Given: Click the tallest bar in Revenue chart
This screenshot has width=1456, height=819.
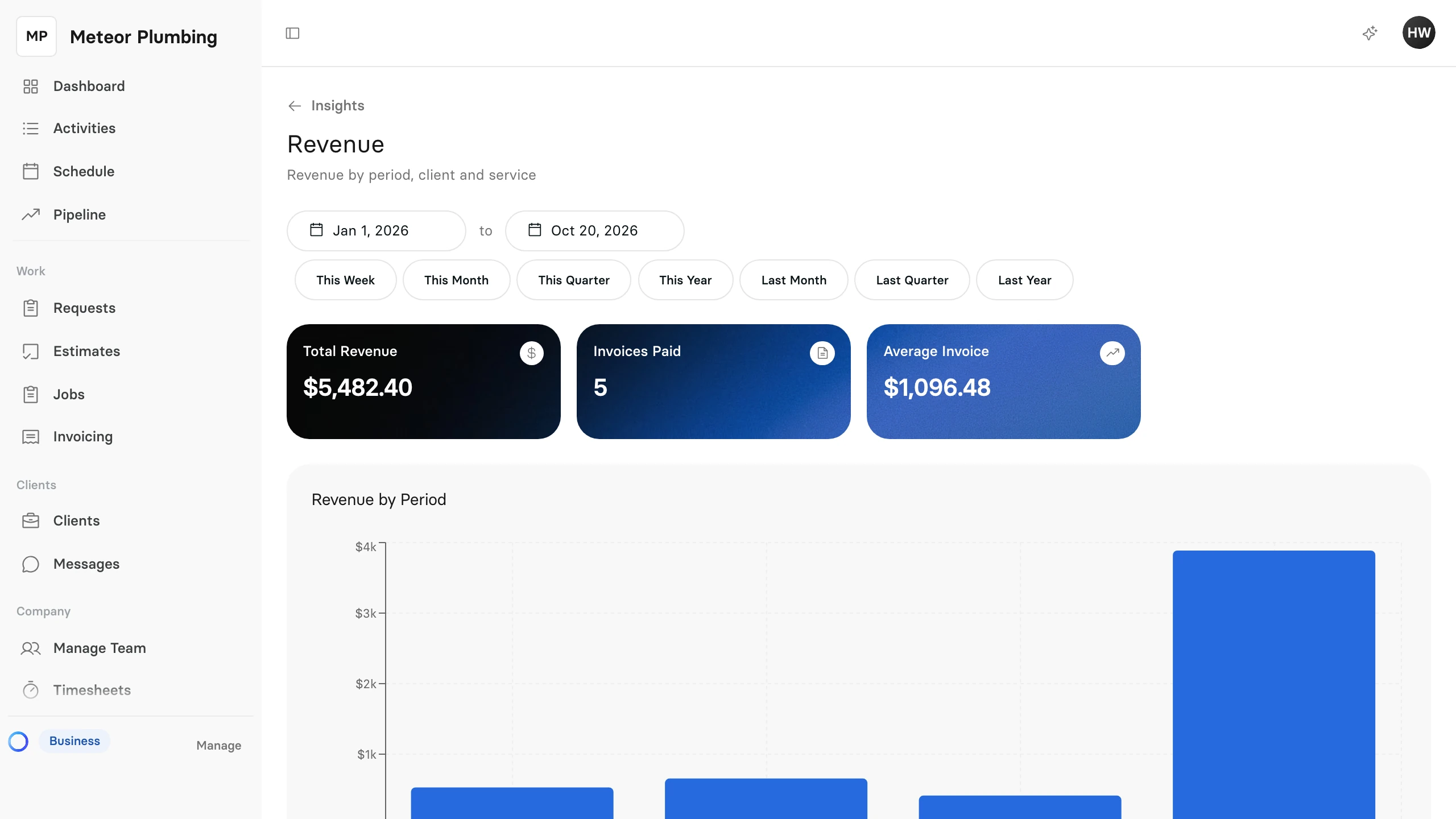Looking at the screenshot, I should tap(1274, 685).
